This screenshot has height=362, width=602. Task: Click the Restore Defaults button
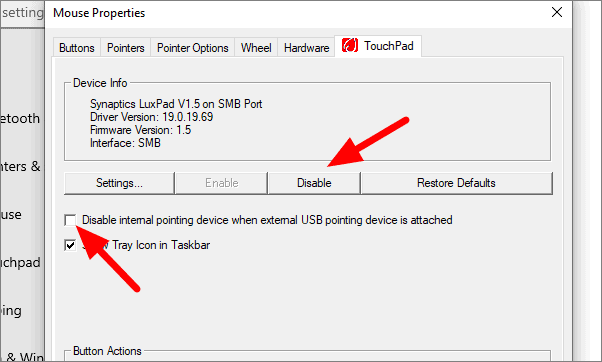456,183
